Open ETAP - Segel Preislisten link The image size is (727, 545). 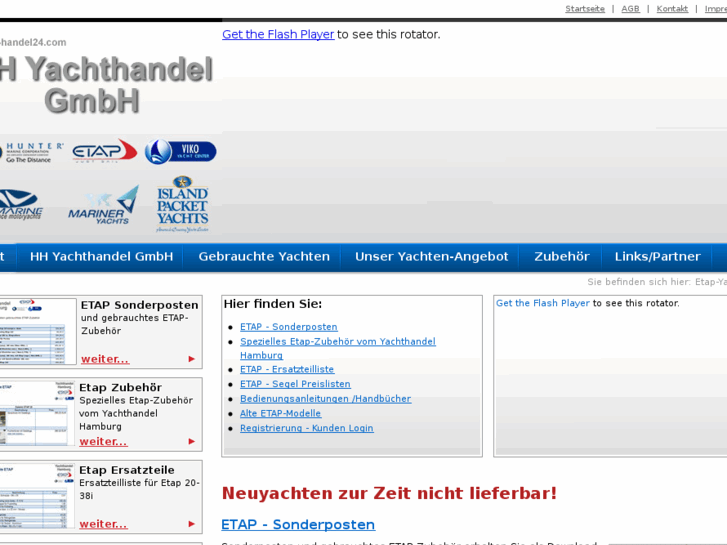(295, 384)
